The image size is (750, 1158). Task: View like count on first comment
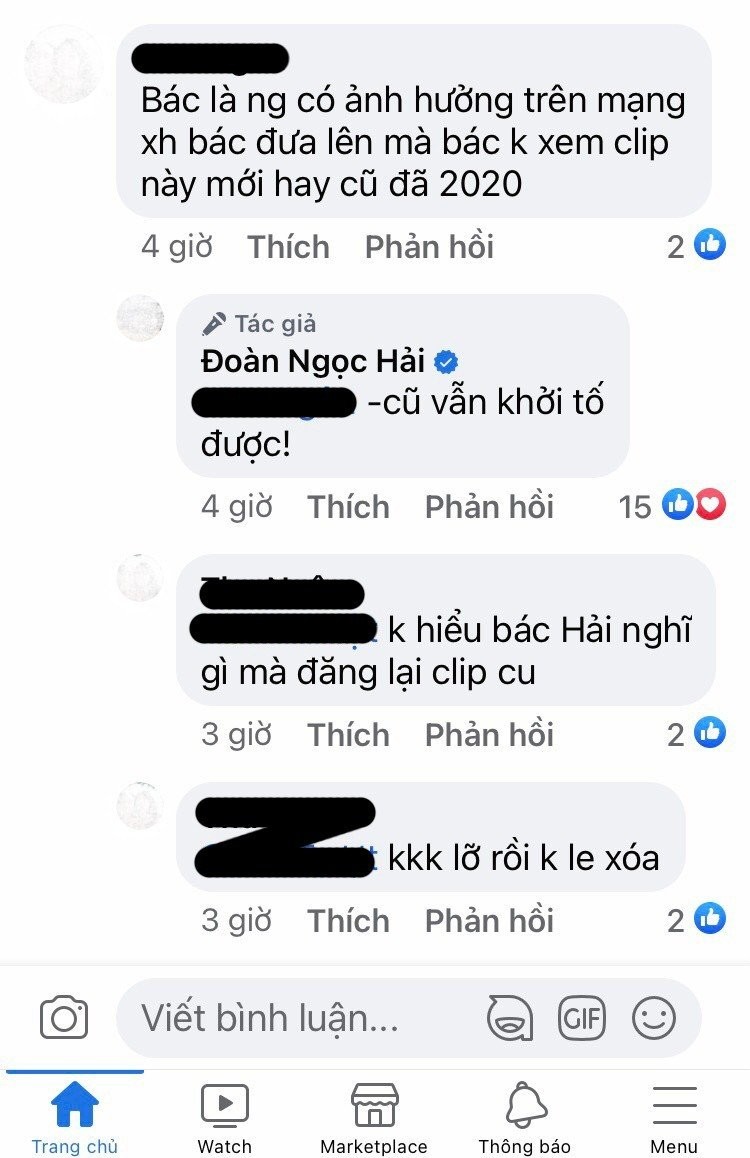pos(696,246)
